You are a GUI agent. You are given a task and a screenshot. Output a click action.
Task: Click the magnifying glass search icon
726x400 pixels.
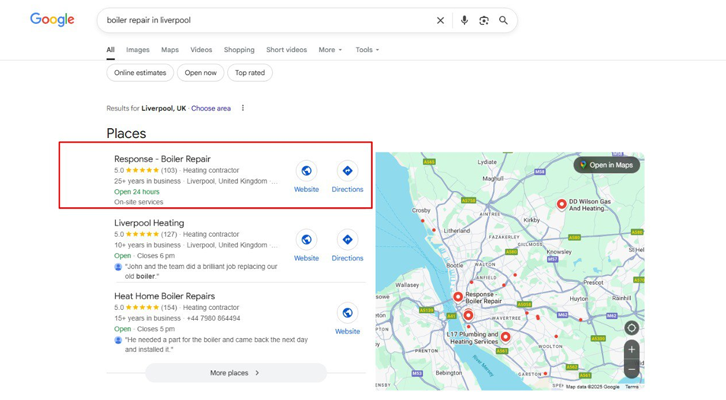[x=503, y=20]
